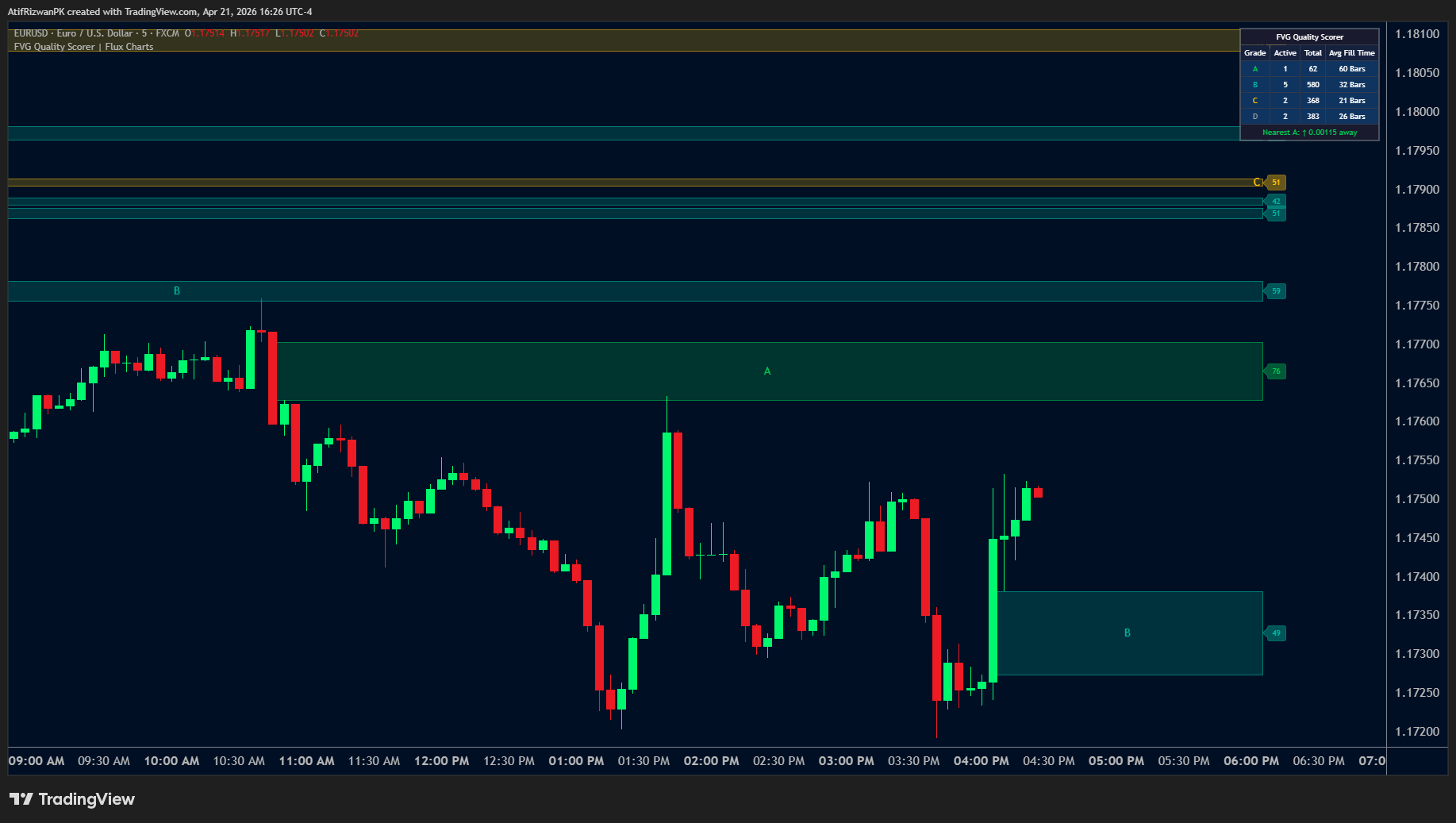This screenshot has width=1456, height=823.
Task: Click the 01:30 PM time axis label
Action: (x=643, y=761)
